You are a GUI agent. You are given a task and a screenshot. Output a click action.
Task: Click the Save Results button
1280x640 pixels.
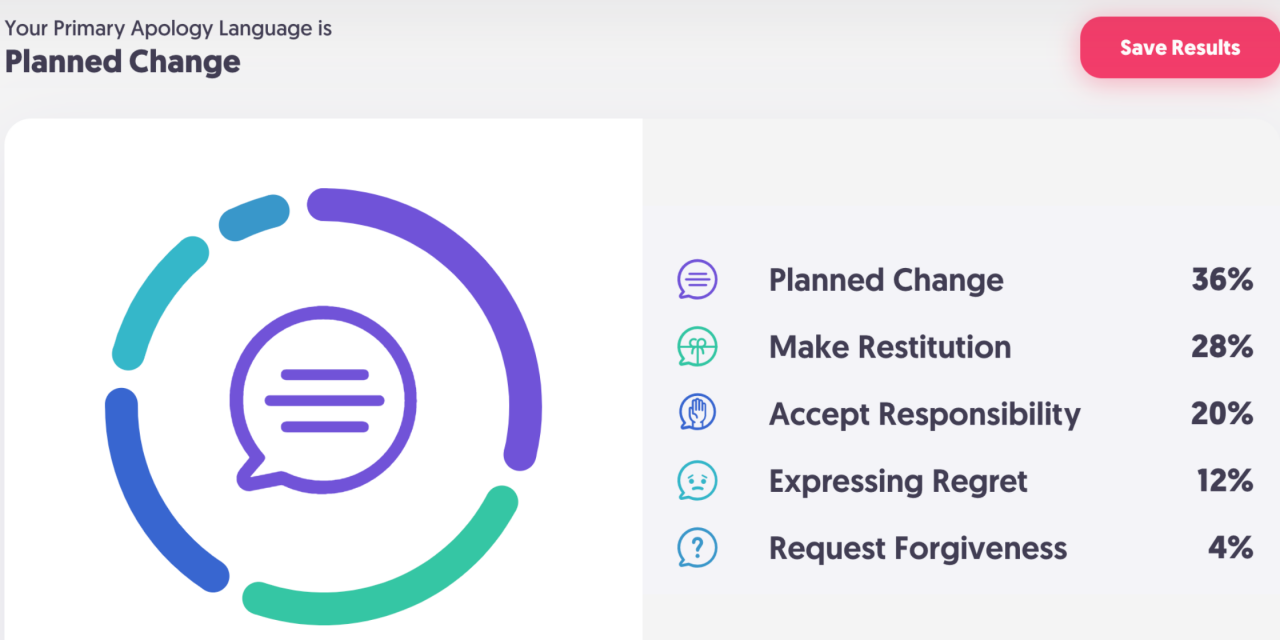(x=1180, y=47)
